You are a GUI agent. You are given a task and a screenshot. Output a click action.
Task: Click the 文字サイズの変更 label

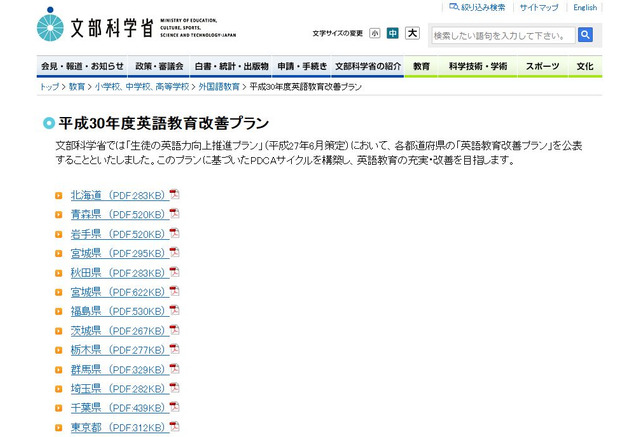tap(338, 33)
